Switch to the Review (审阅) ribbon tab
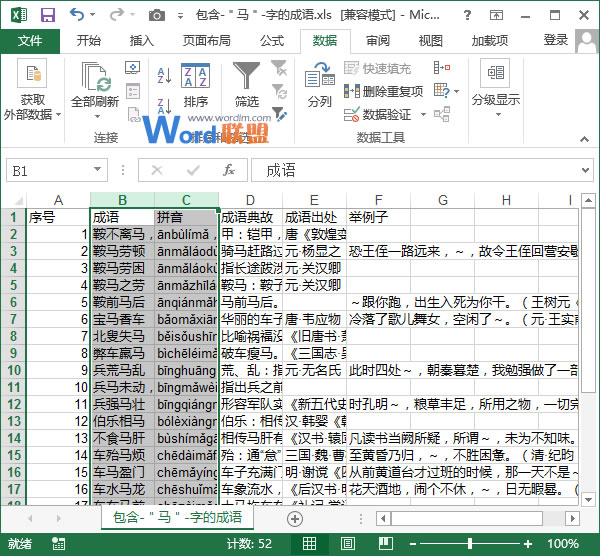The height and width of the screenshot is (556, 600). (378, 41)
